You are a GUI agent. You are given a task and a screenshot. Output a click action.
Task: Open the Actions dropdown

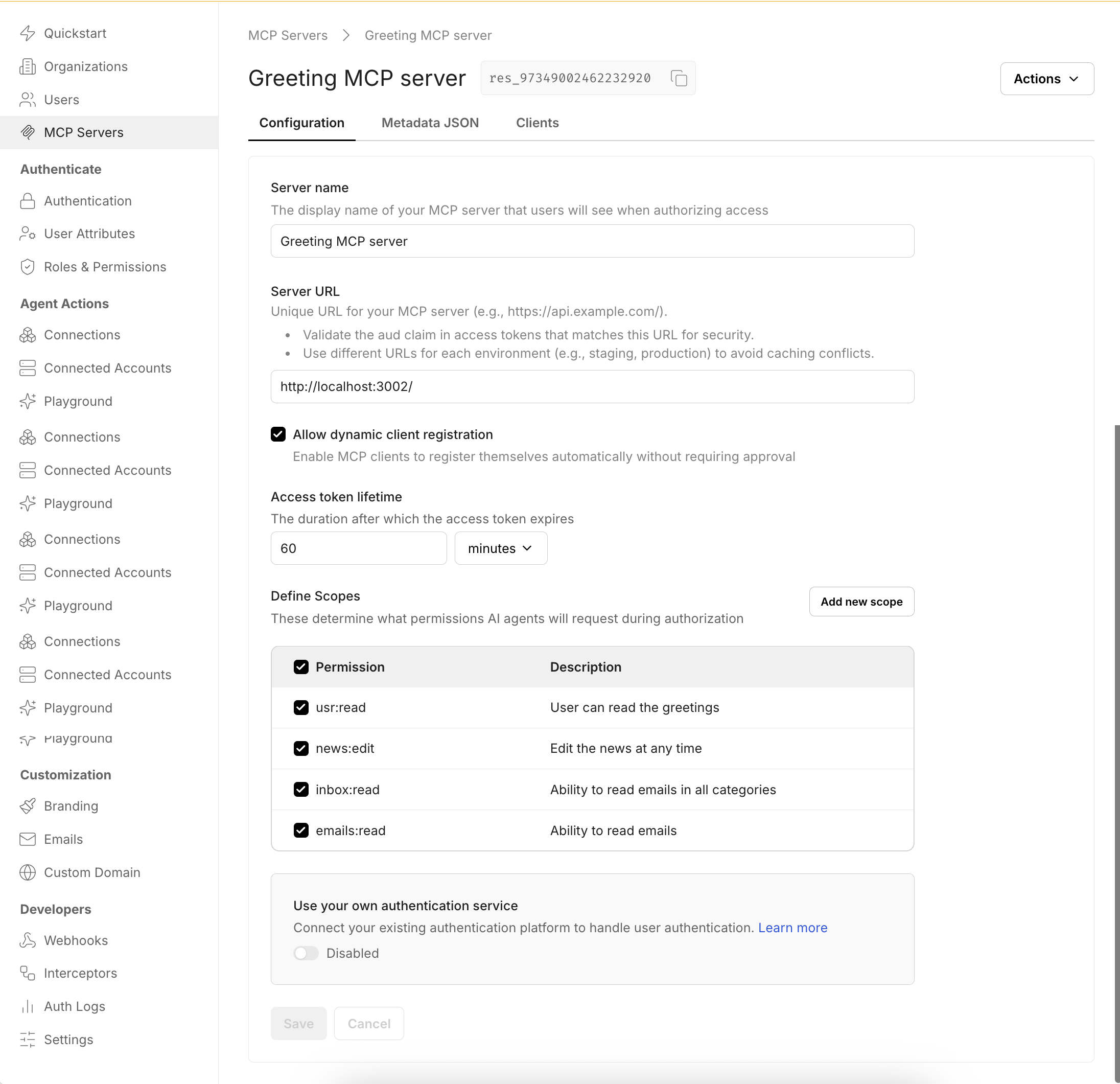1046,78
